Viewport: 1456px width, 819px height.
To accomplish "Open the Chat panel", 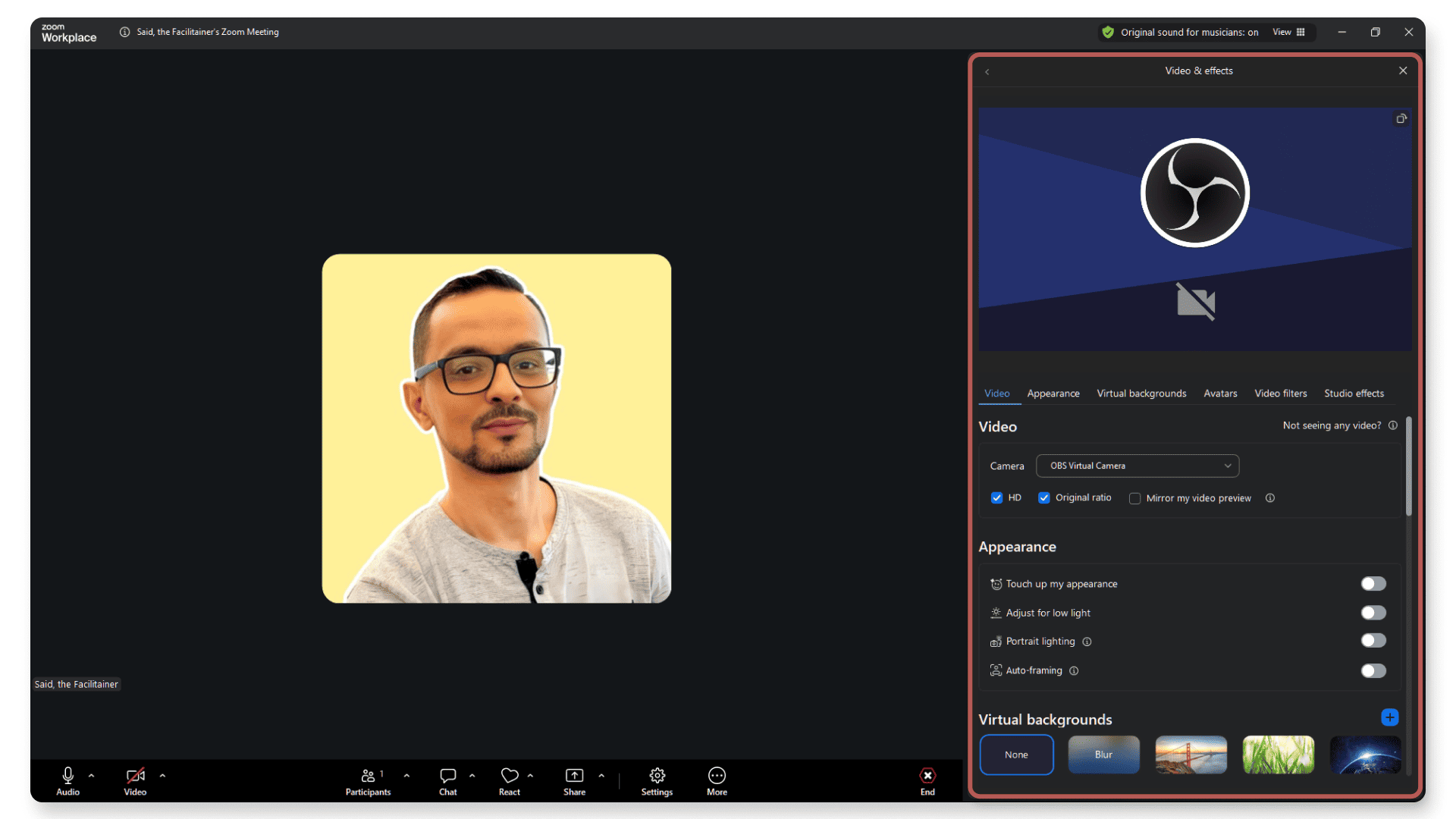I will [x=447, y=776].
